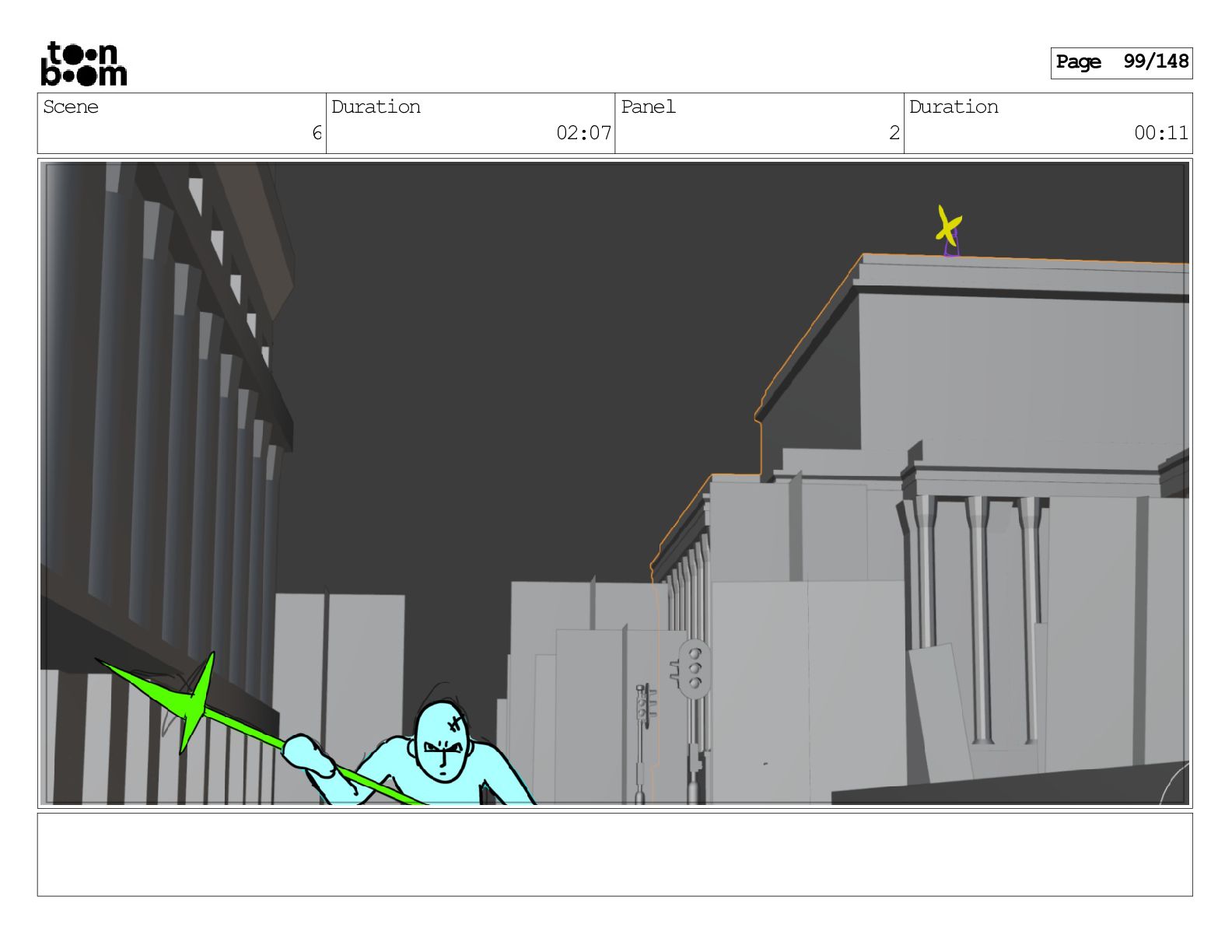Select the 'Panel' header label
The height and width of the screenshot is (952, 1232).
[648, 107]
